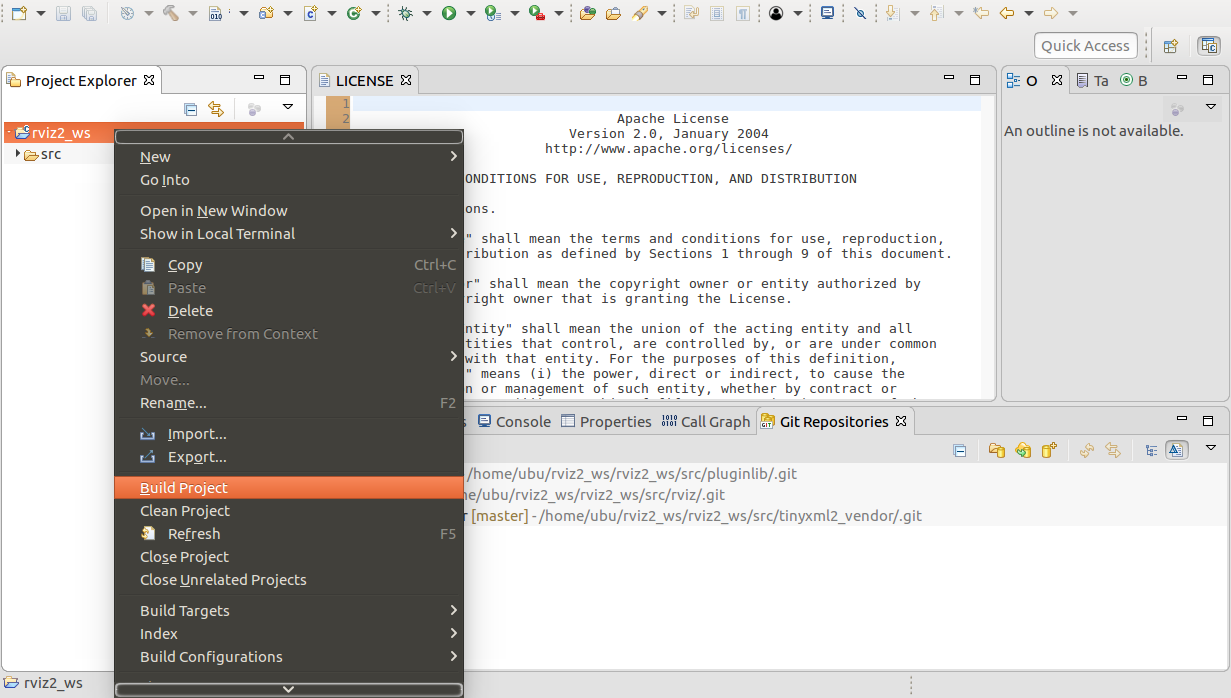Click the Create new Git repository icon

[x=1049, y=451]
